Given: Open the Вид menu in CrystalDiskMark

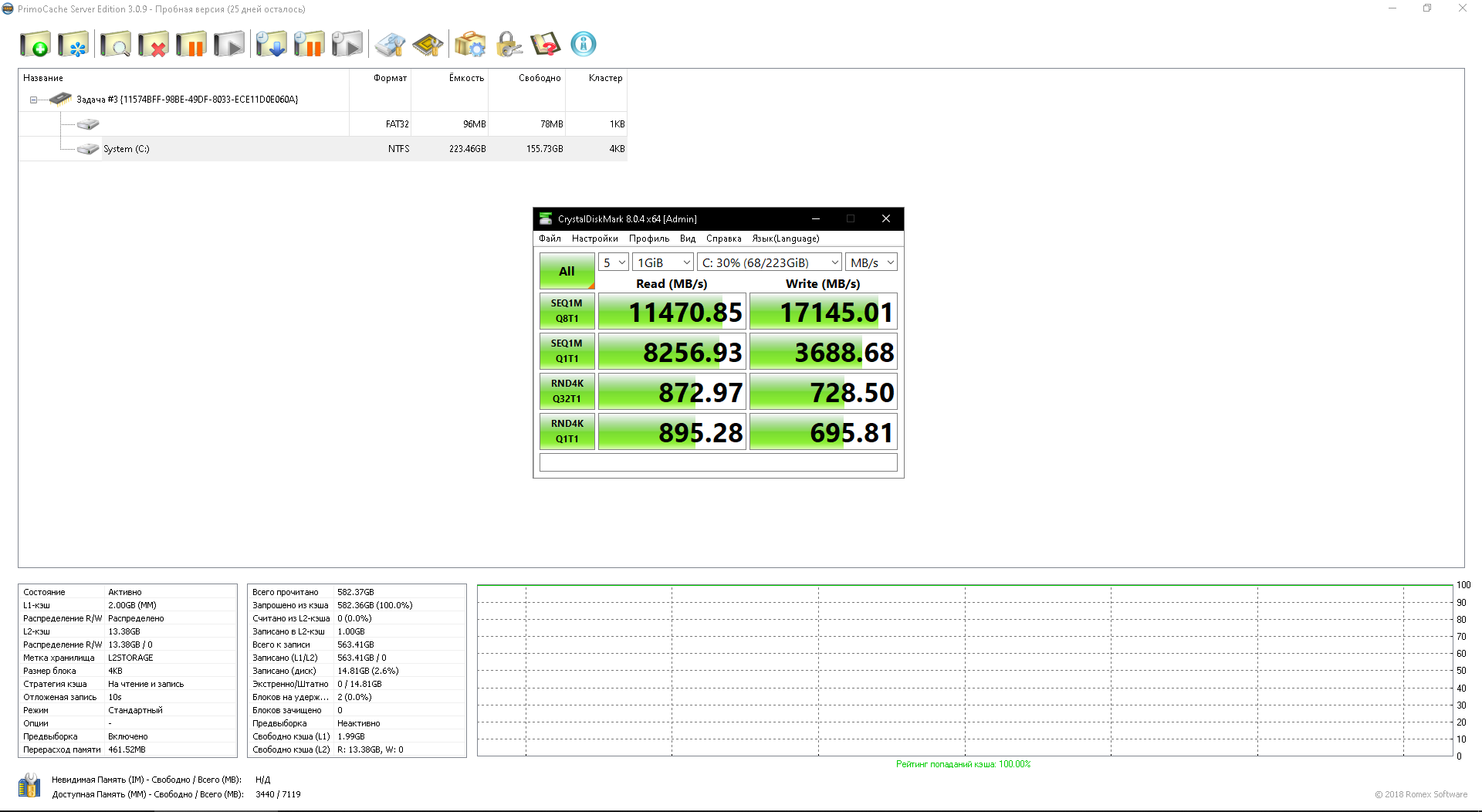Looking at the screenshot, I should click(x=688, y=239).
